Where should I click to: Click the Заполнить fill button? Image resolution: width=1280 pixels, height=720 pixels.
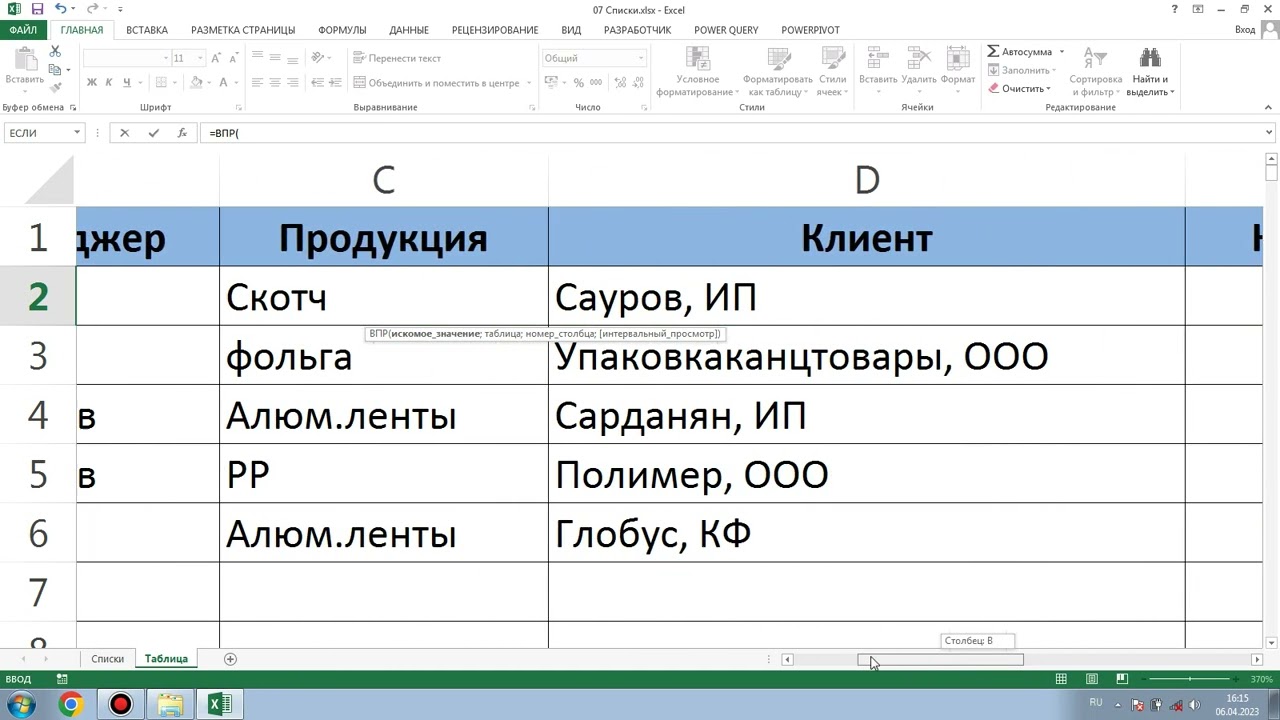coord(1019,70)
